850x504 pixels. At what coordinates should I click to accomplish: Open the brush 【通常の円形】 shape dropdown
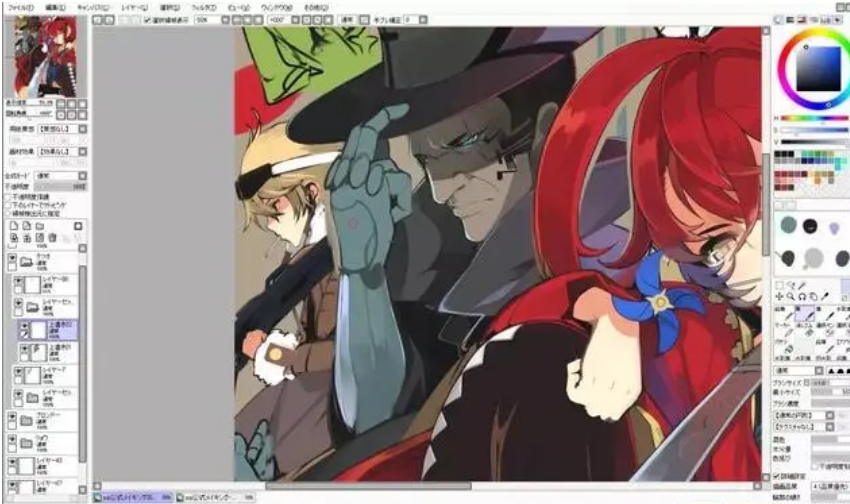(x=829, y=415)
